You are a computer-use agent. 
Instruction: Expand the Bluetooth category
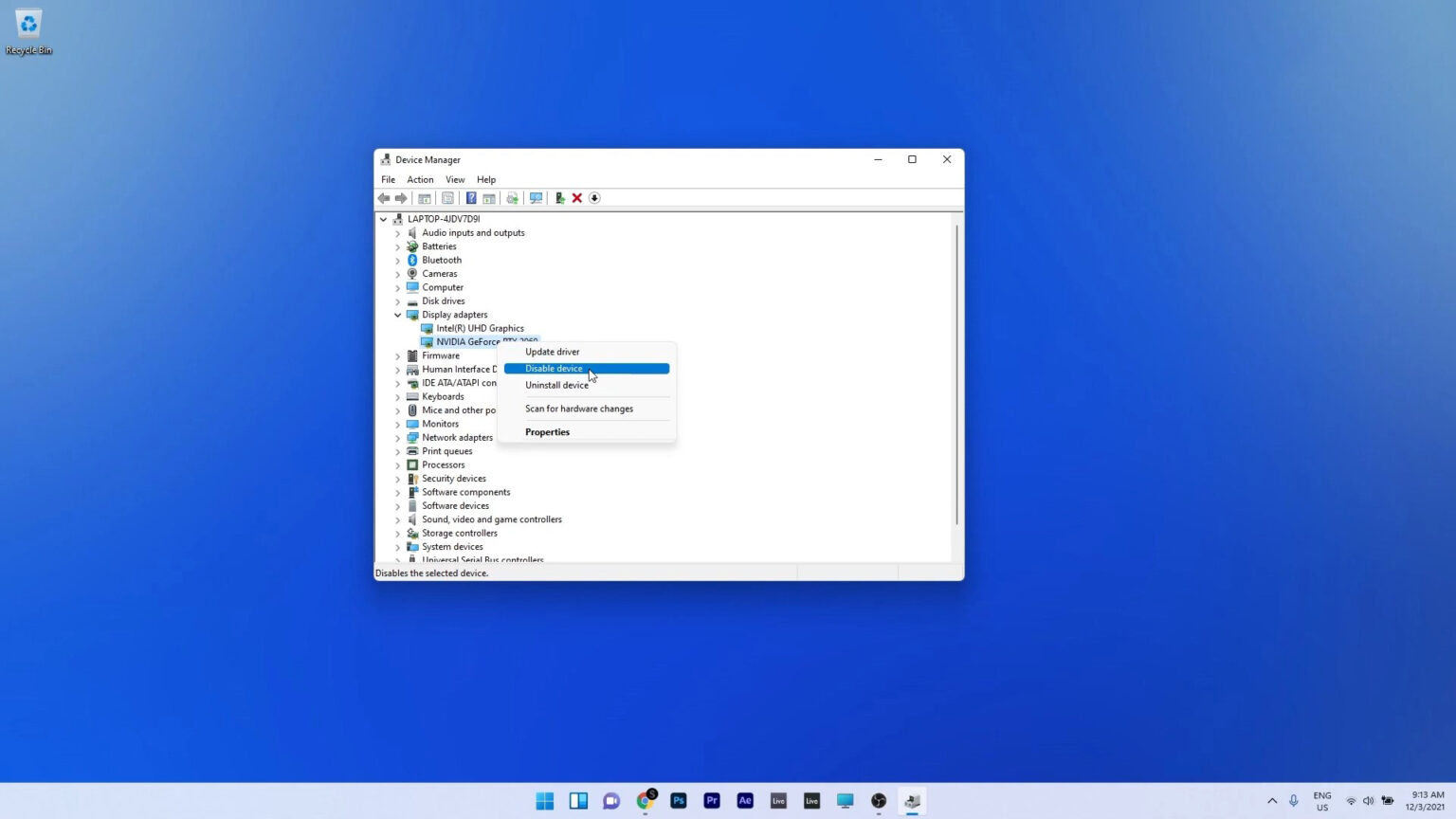pyautogui.click(x=398, y=260)
